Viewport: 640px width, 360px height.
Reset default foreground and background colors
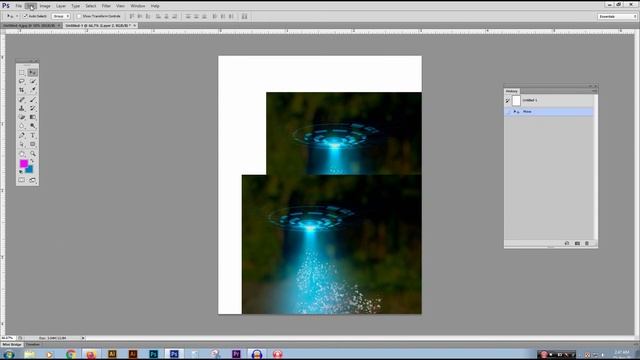click(21, 172)
